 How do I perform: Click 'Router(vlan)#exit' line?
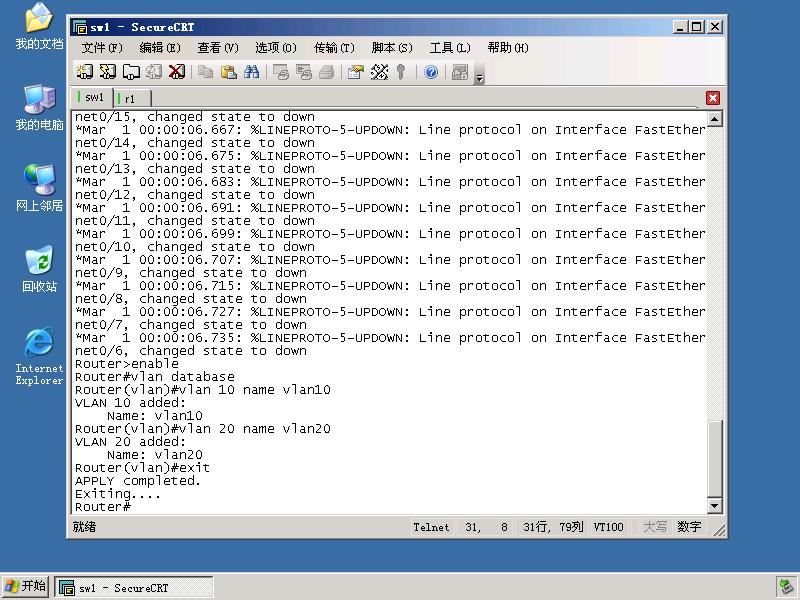click(x=142, y=468)
